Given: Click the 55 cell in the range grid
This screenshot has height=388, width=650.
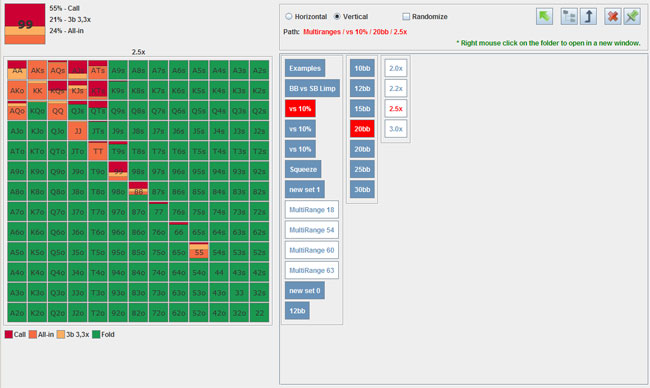Looking at the screenshot, I should pyautogui.click(x=199, y=252).
